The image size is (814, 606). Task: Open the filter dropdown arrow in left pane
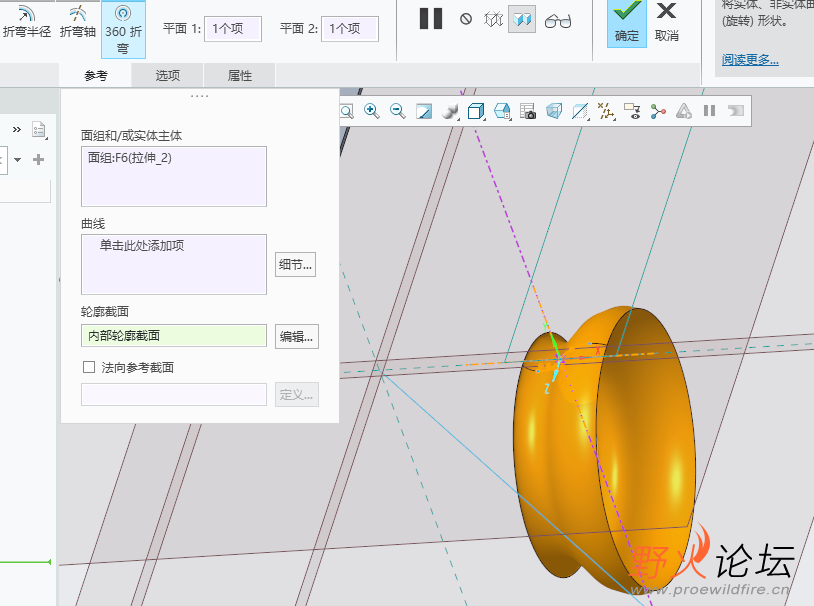[18, 159]
